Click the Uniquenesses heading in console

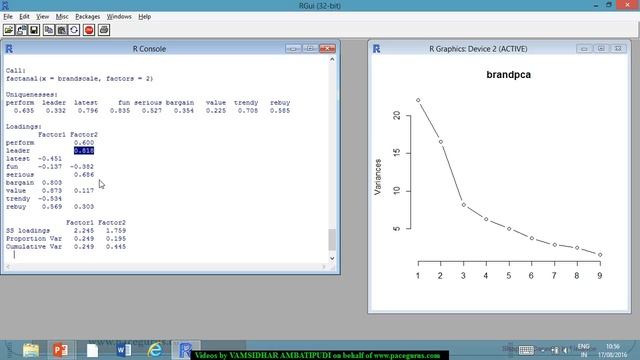point(32,95)
